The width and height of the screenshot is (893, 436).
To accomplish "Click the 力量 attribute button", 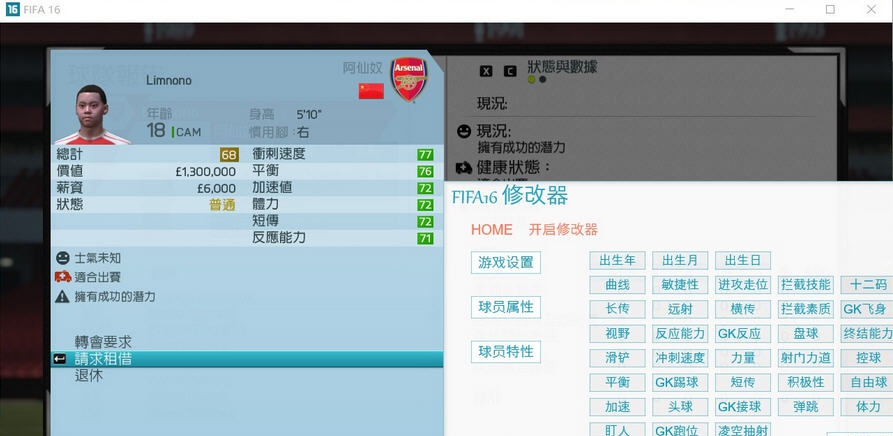I will coord(743,358).
